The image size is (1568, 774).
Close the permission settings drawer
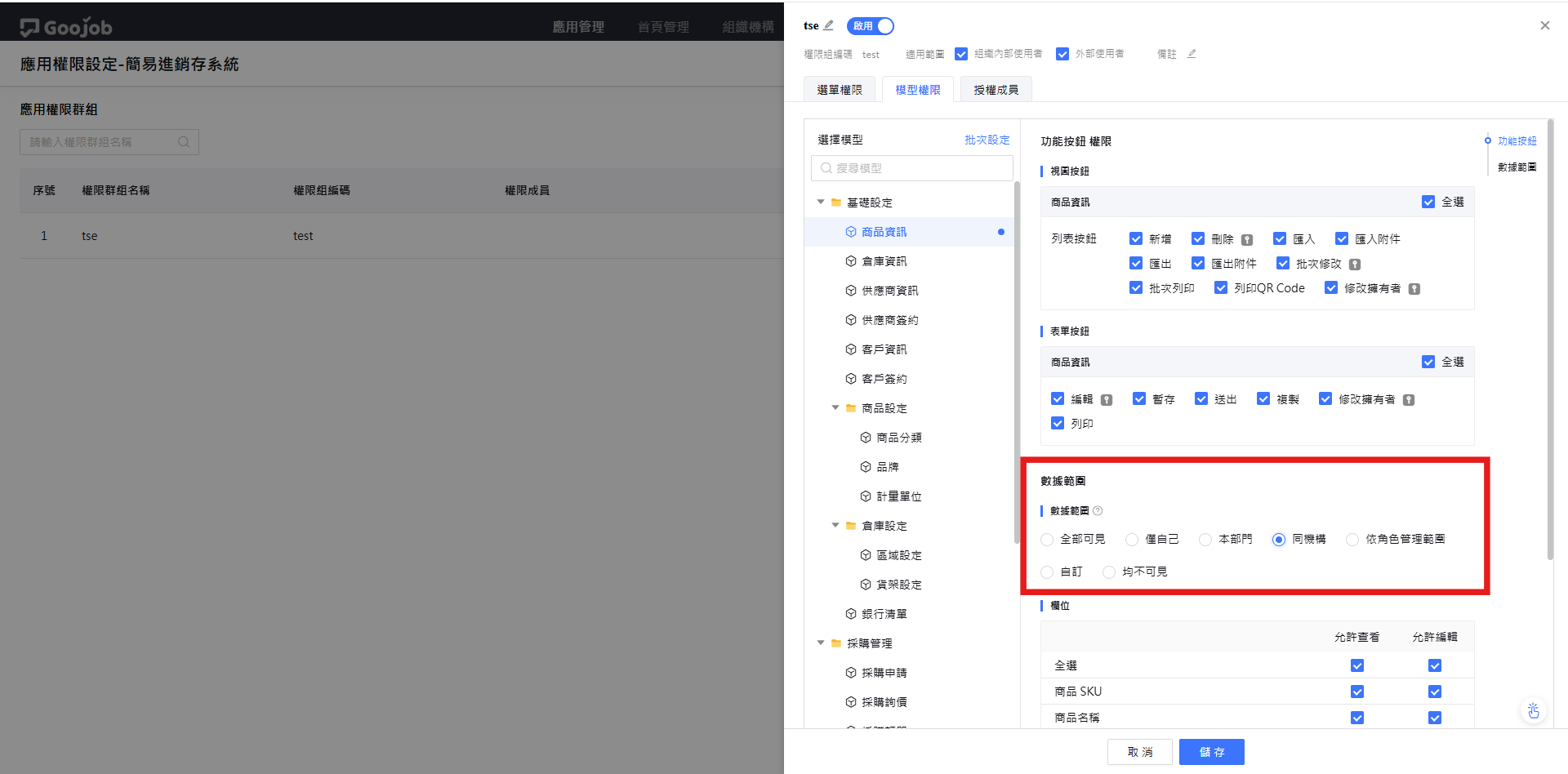tap(1545, 25)
